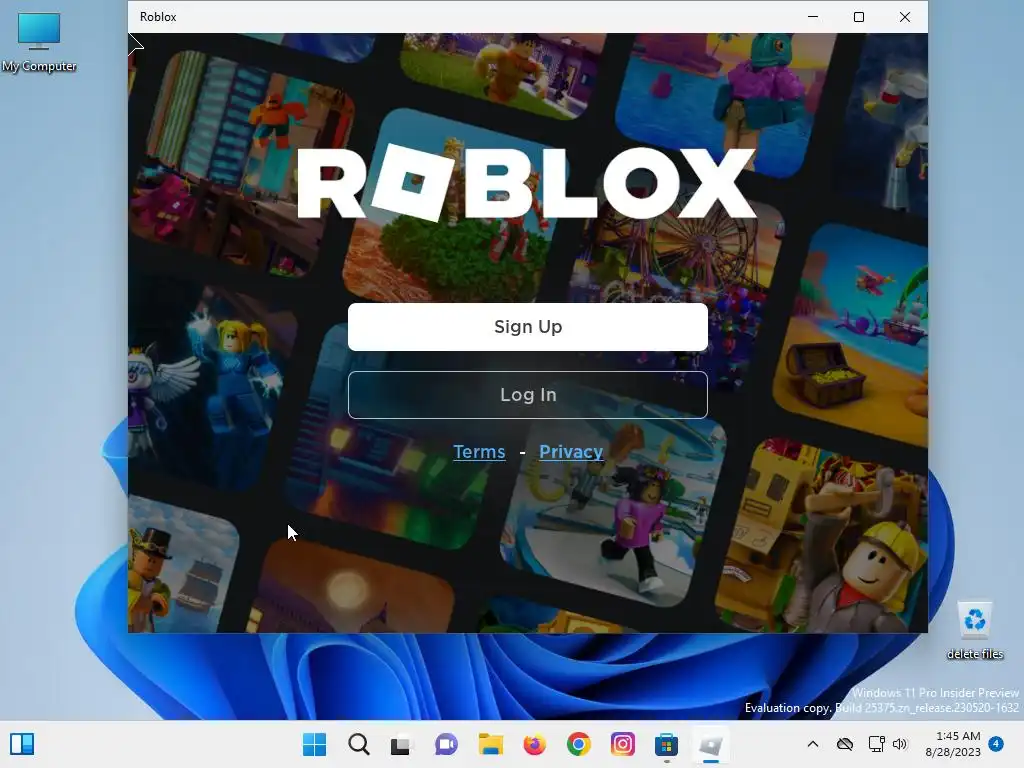
Task: Open Task View in the taskbar
Action: point(401,744)
